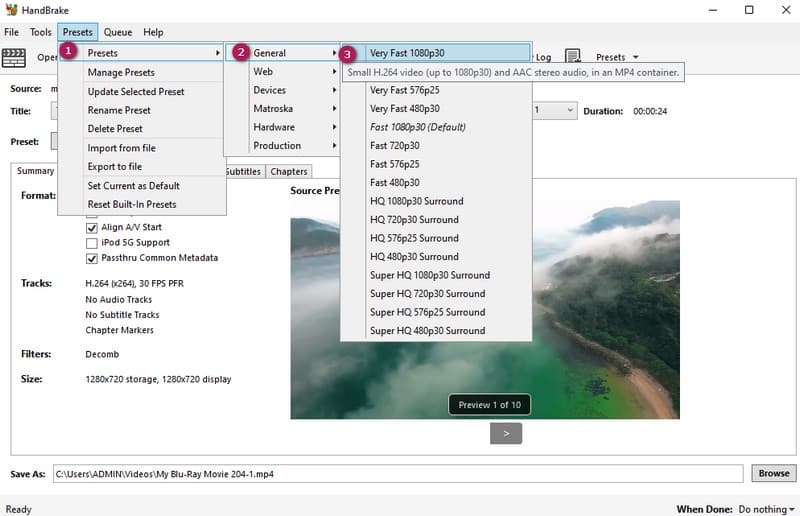This screenshot has width=800, height=516.
Task: Click the Ready status text
Action: click(x=18, y=509)
